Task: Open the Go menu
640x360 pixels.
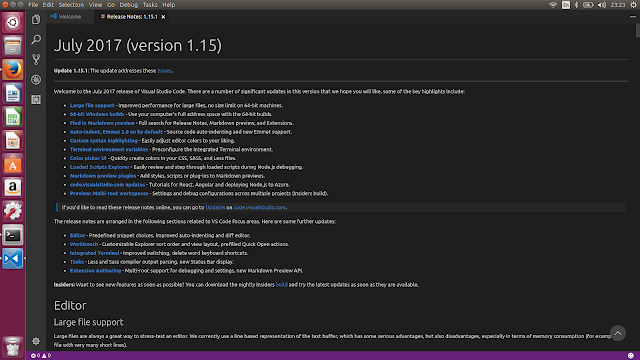Action: click(111, 5)
